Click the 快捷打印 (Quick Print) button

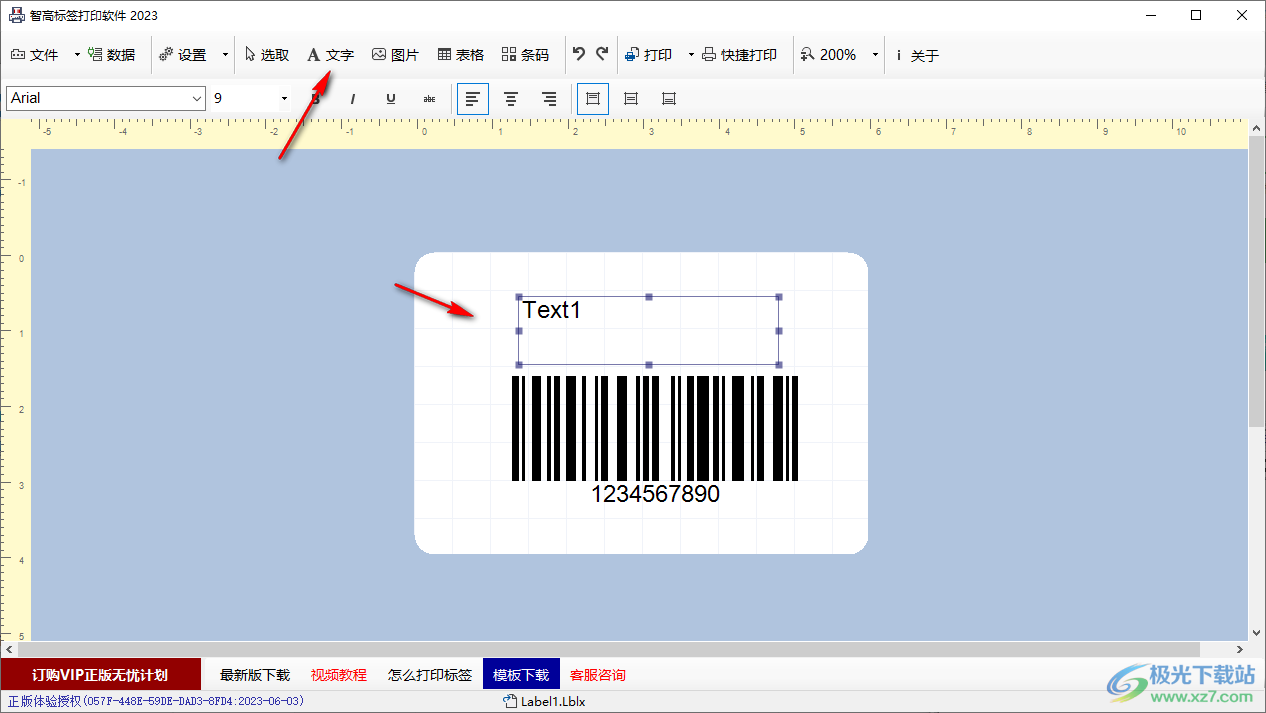tap(739, 55)
